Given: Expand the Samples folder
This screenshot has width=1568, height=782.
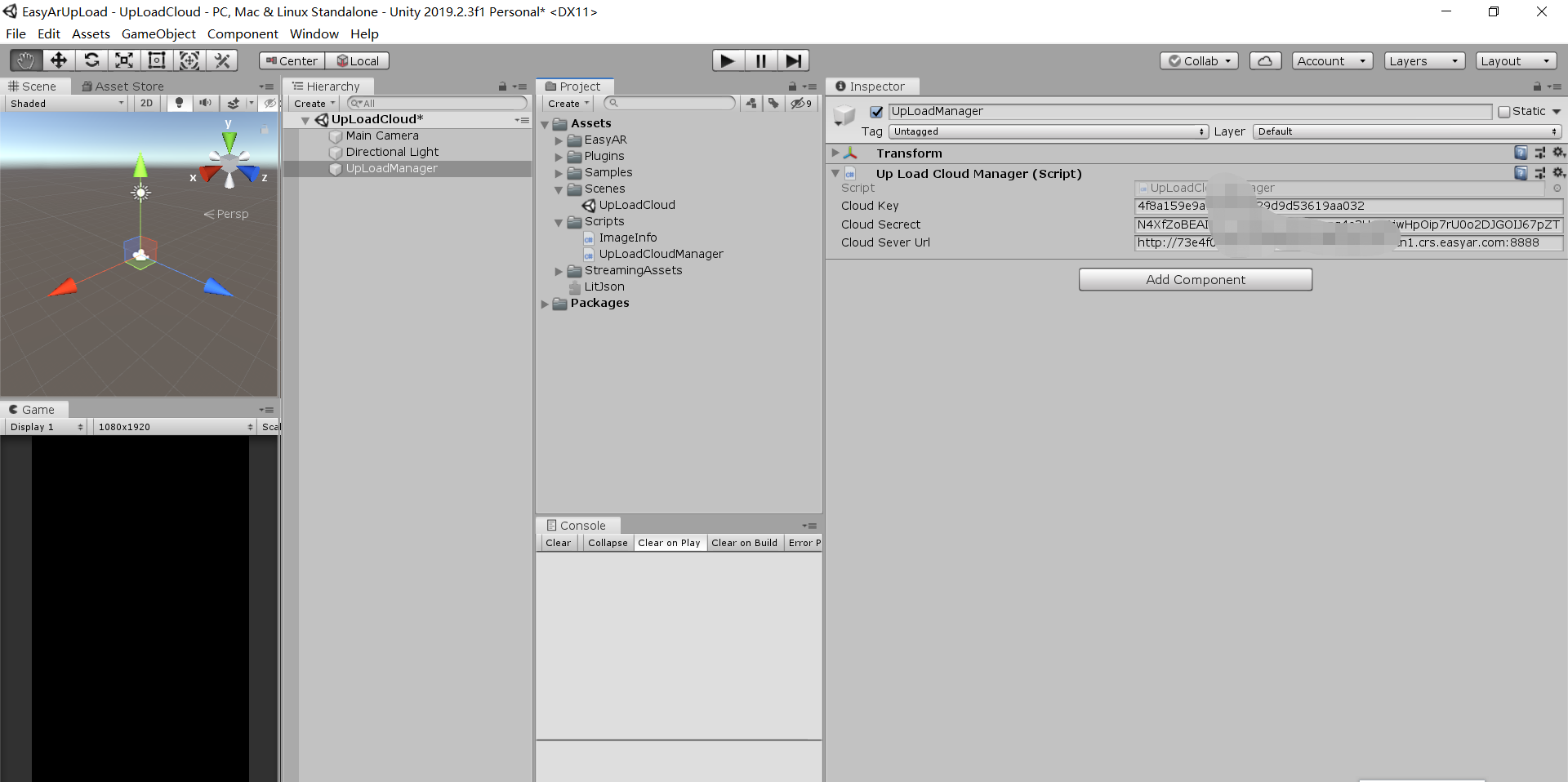Looking at the screenshot, I should 559,173.
